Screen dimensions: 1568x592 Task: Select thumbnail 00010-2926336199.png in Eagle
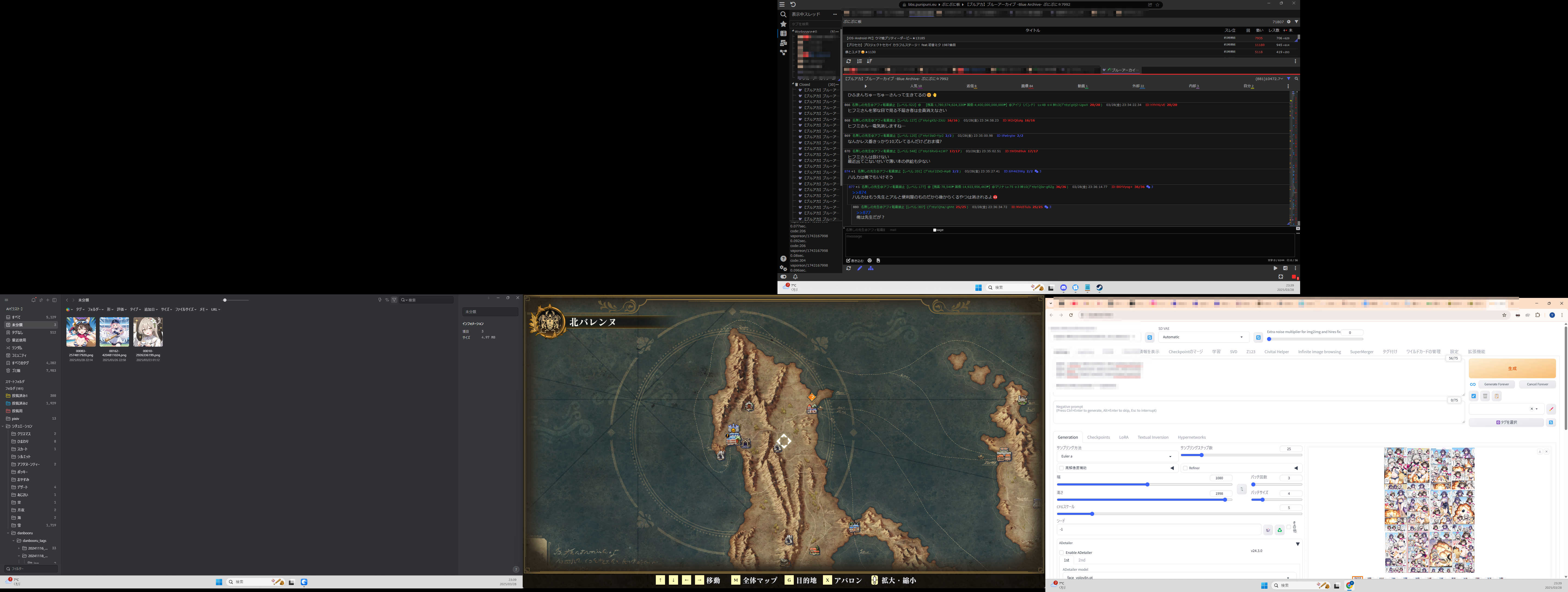click(148, 332)
